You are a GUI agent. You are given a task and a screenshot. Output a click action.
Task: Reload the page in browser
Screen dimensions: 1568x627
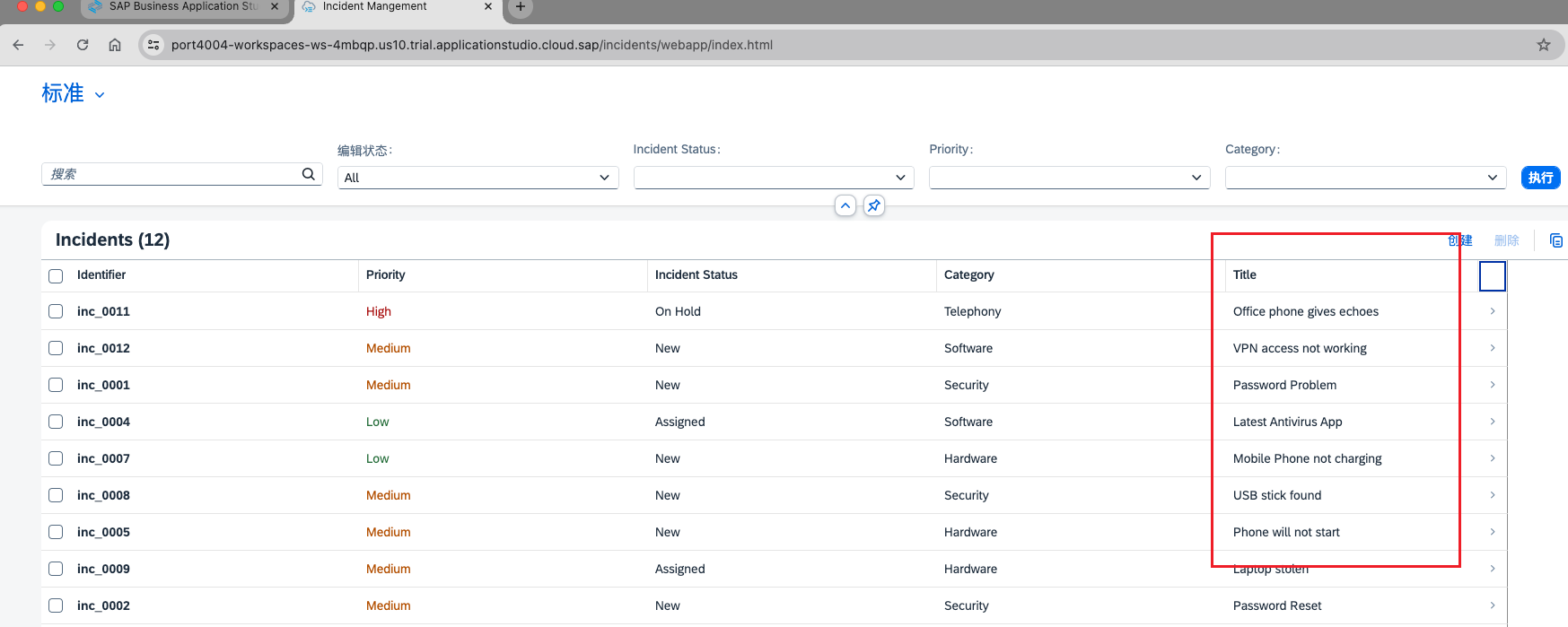pyautogui.click(x=83, y=45)
